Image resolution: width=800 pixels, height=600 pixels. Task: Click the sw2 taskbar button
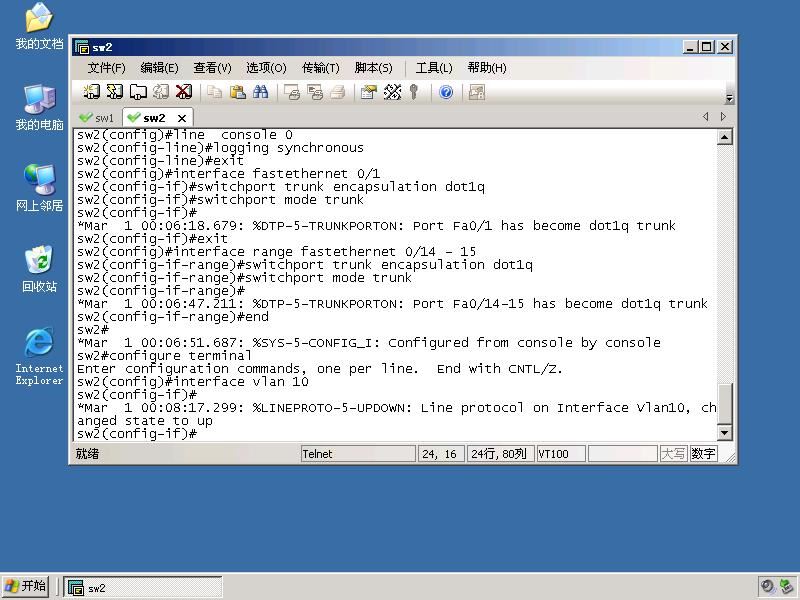tap(143, 587)
